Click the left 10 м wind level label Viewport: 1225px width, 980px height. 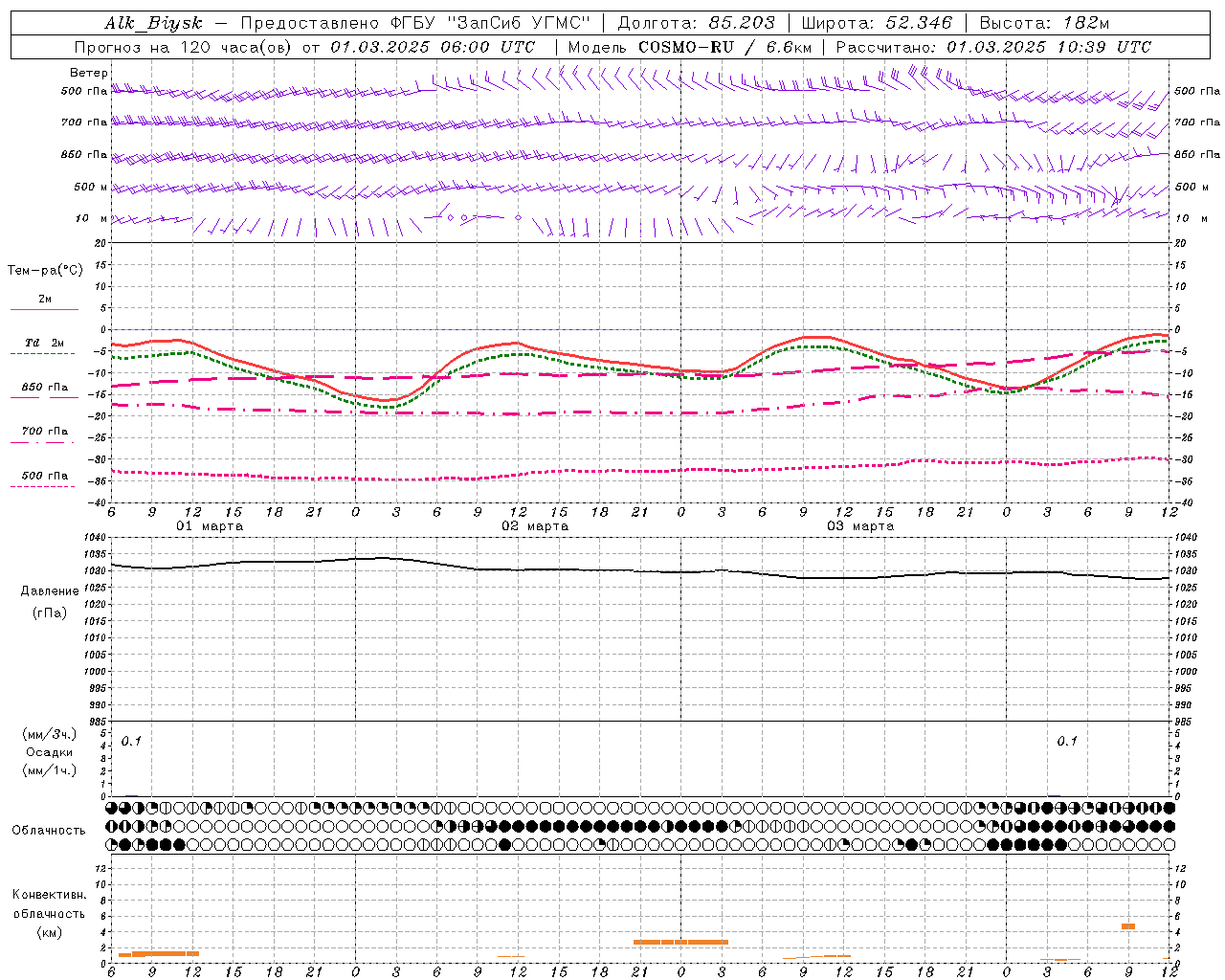point(91,218)
